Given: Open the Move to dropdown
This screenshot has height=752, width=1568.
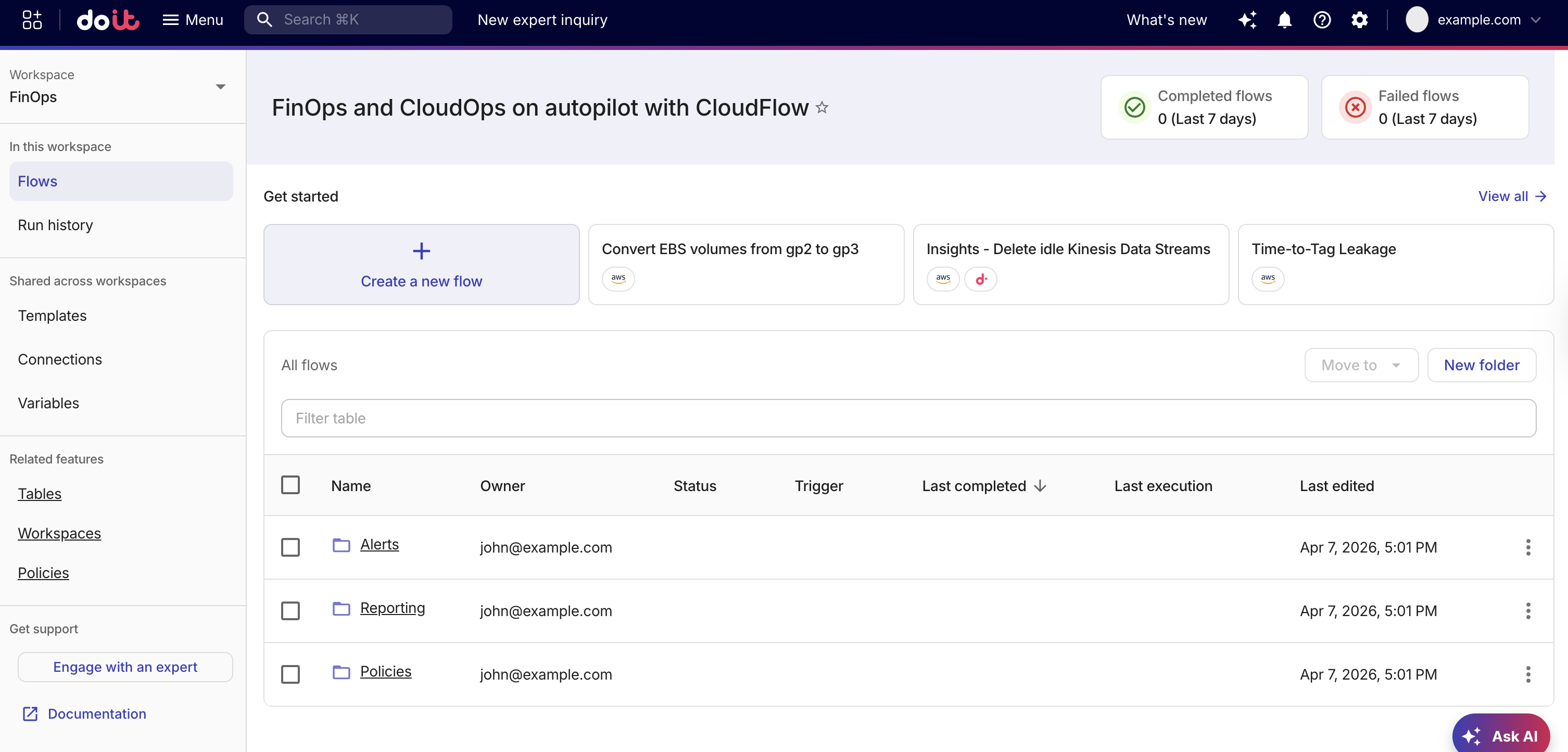Looking at the screenshot, I should click(x=1361, y=365).
